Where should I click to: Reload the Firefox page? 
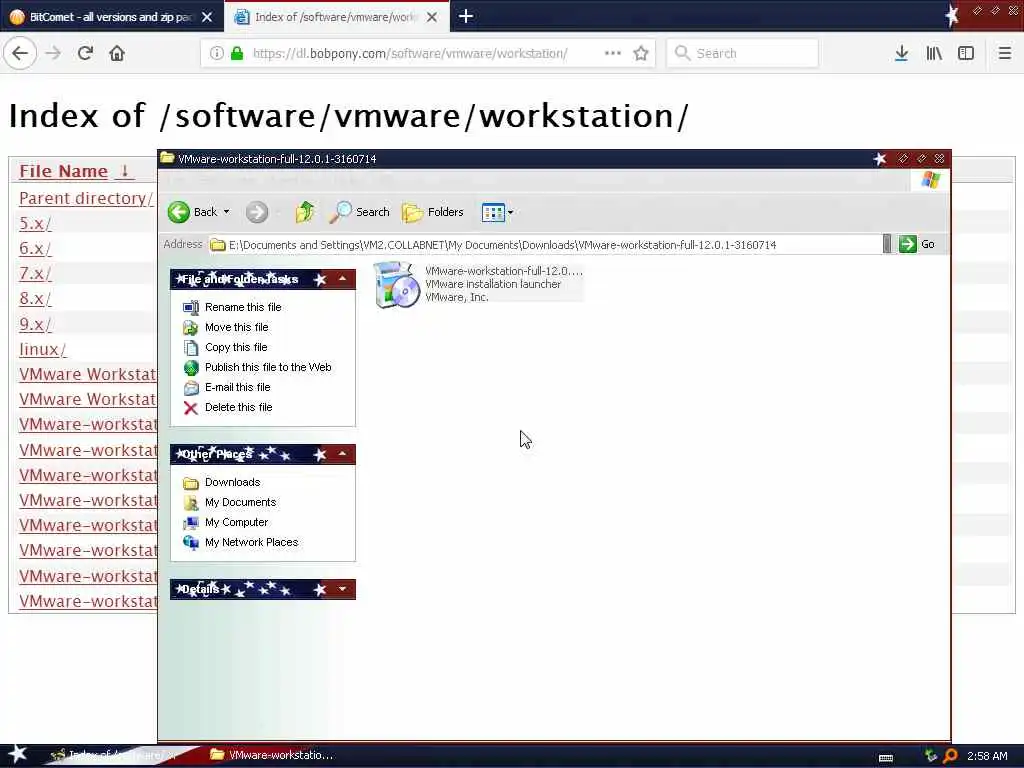[85, 53]
